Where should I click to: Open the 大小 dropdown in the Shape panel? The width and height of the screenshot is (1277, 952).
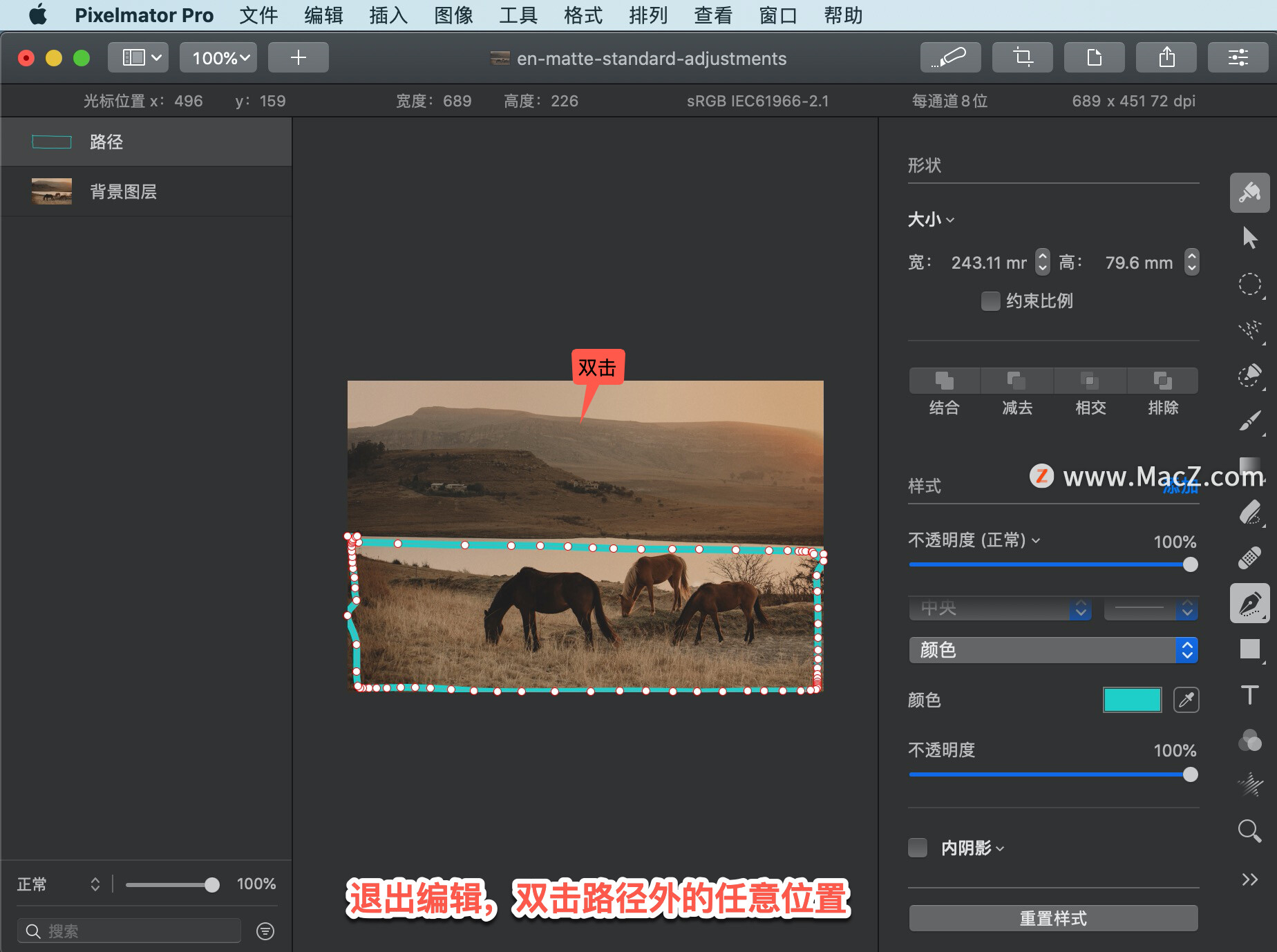(x=930, y=220)
